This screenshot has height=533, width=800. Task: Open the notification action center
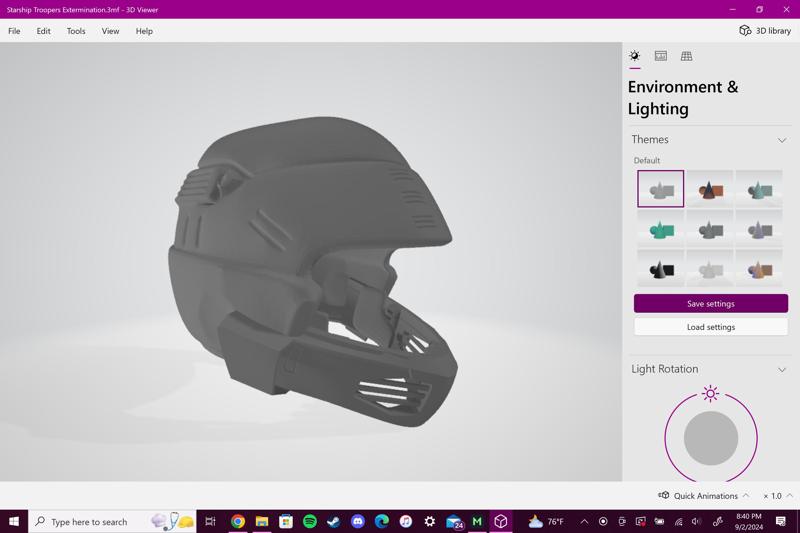[781, 521]
